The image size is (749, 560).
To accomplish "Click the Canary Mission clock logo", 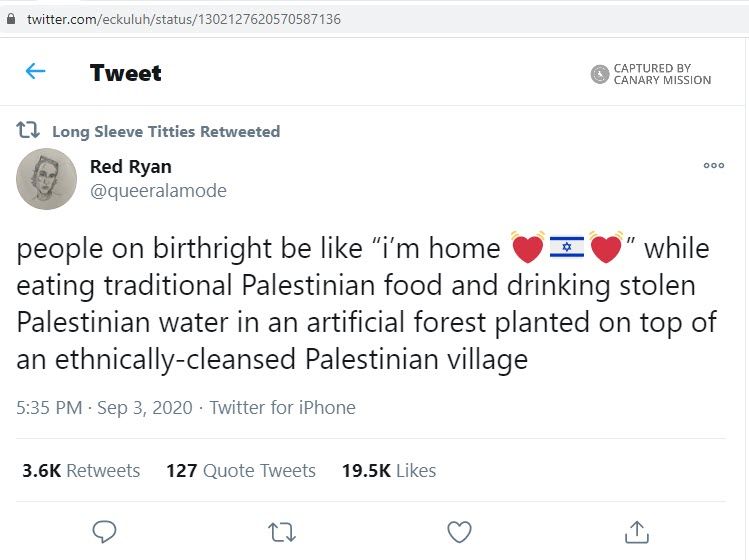I will [600, 74].
